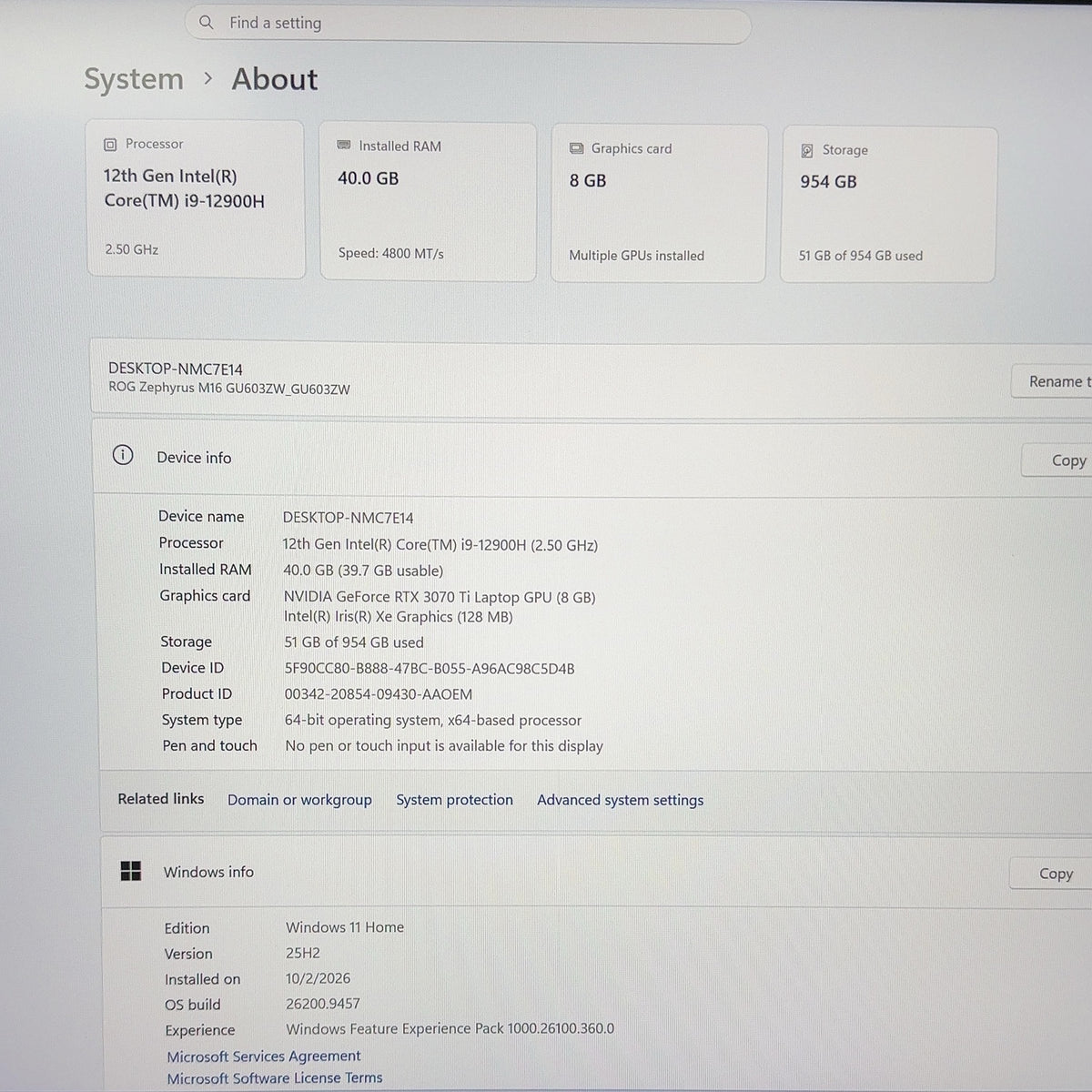
Task: Open the Processor summary card
Action: 196,198
